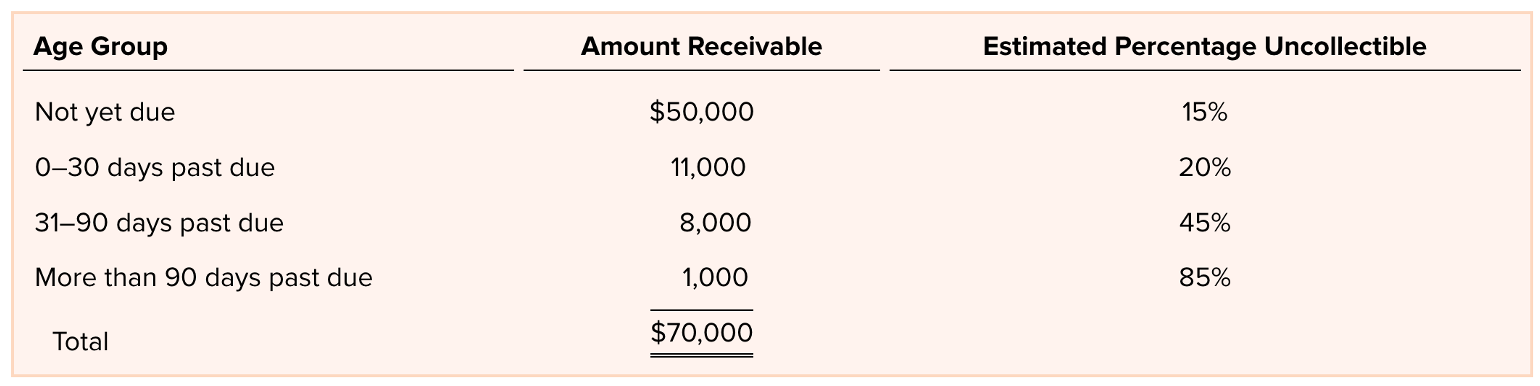Screen dimensions: 1540x386
Task: Click the $70,000 total amount
Action: (x=701, y=332)
